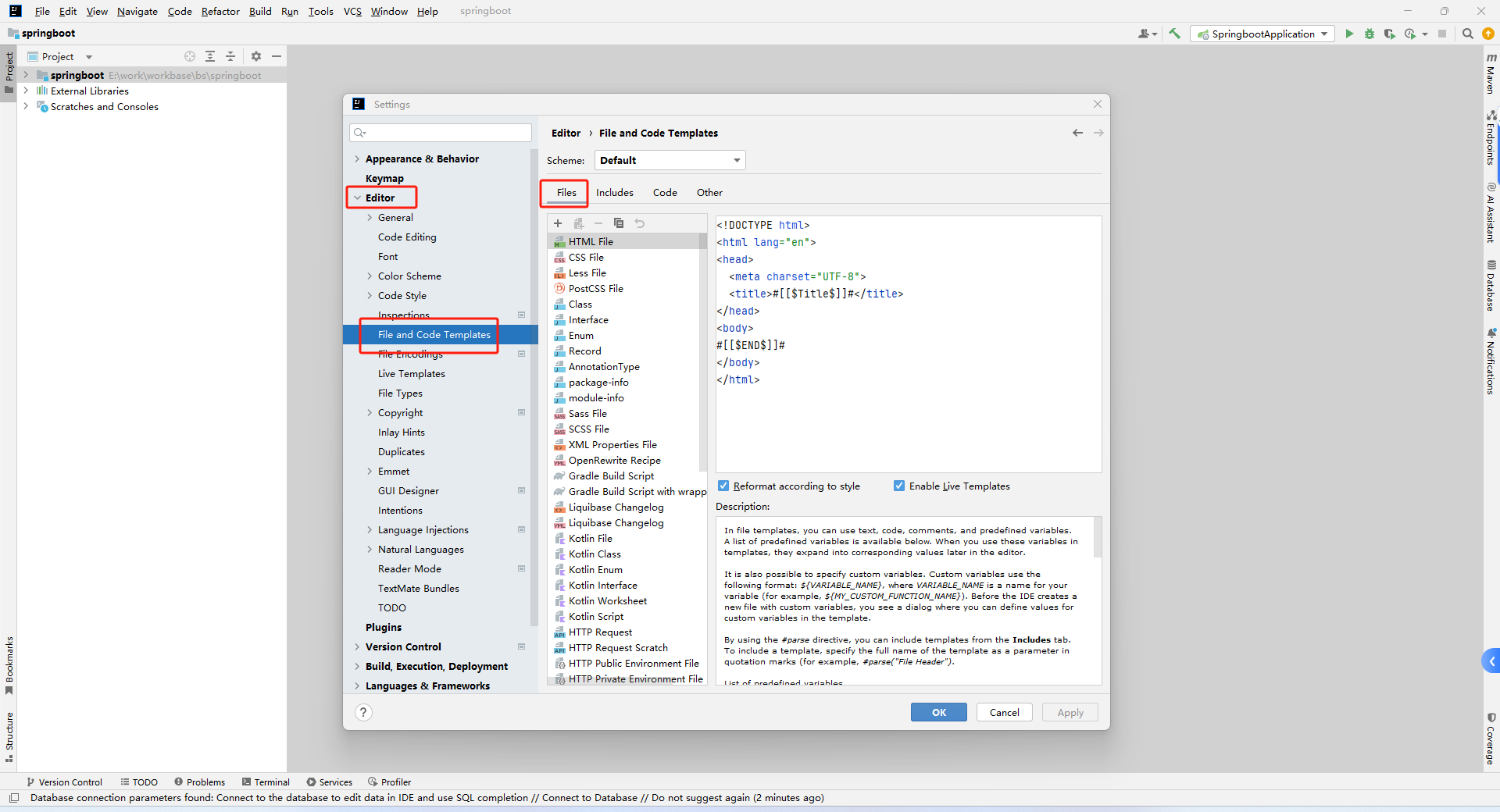Click the Apply button
Image resolution: width=1500 pixels, height=812 pixels.
pos(1070,712)
